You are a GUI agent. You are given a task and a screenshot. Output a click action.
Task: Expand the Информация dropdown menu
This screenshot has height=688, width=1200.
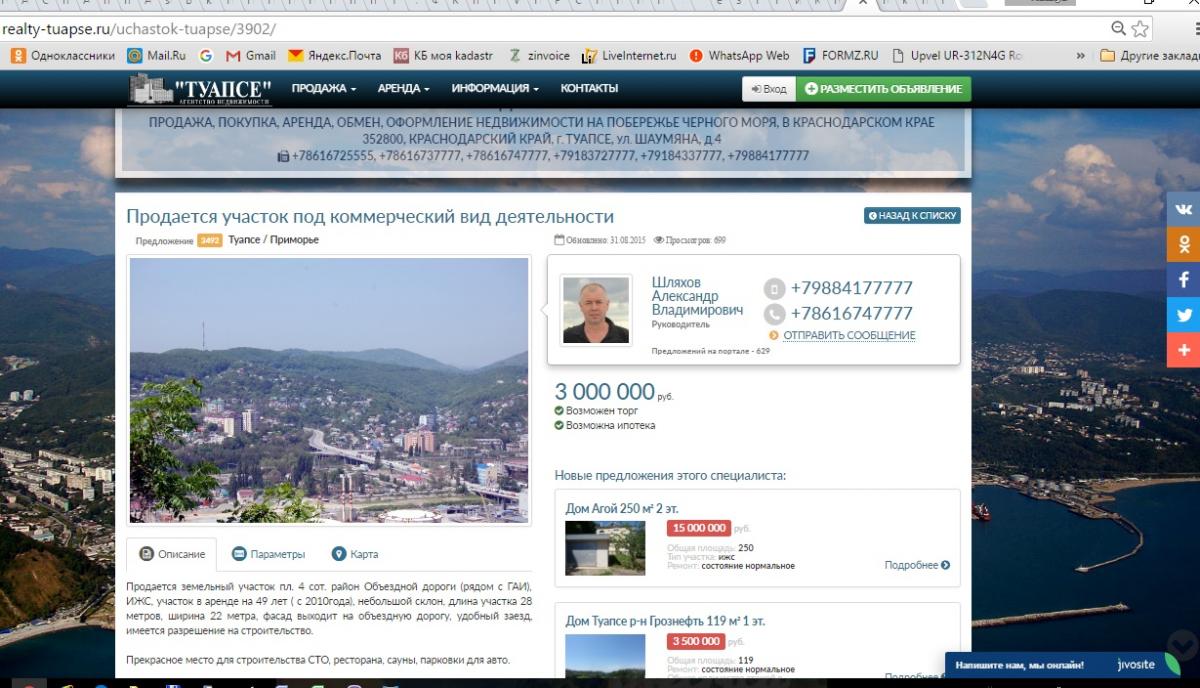click(494, 89)
